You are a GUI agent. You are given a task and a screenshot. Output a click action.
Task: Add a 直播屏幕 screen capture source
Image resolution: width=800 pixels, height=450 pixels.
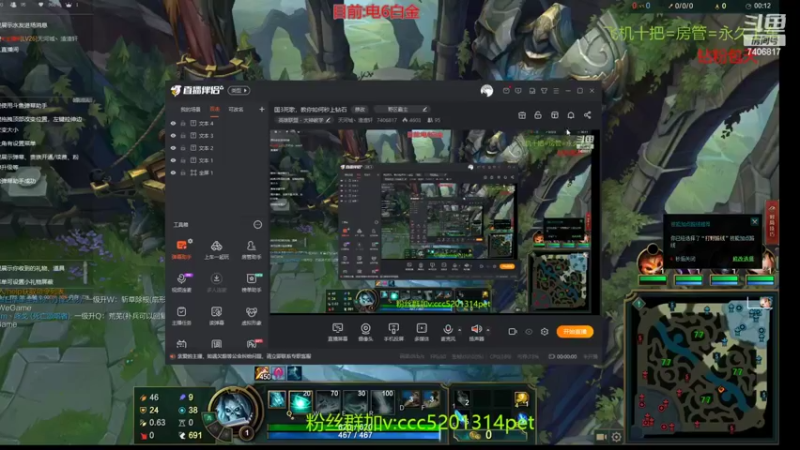(337, 332)
